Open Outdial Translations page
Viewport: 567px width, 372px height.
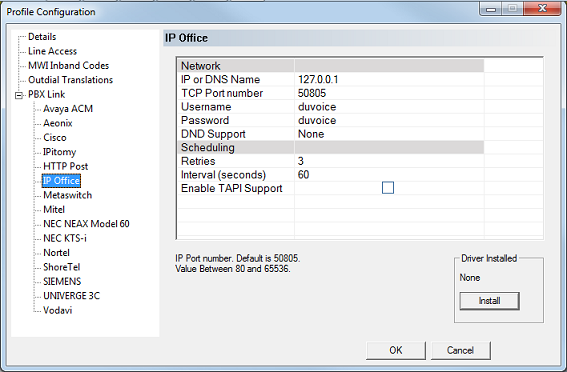click(71, 80)
